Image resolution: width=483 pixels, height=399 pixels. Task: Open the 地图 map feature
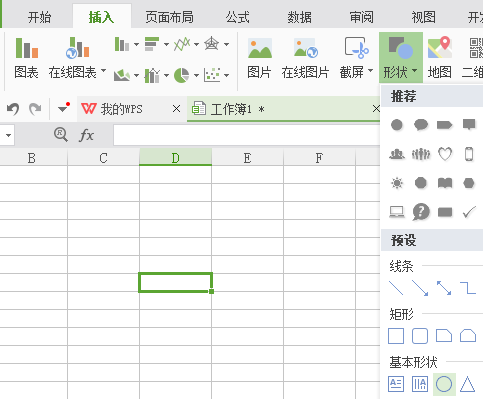pyautogui.click(x=440, y=59)
